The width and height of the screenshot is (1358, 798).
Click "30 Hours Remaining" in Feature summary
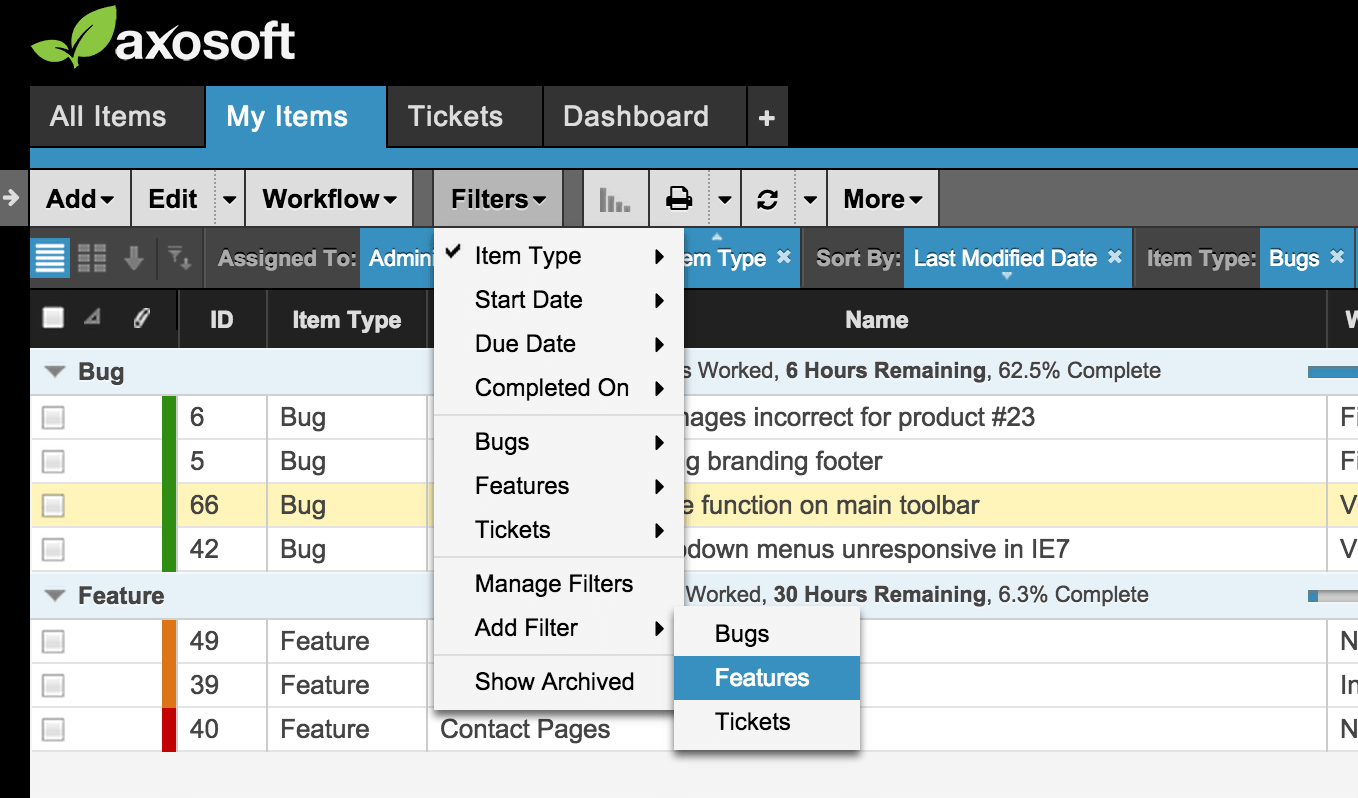879,595
